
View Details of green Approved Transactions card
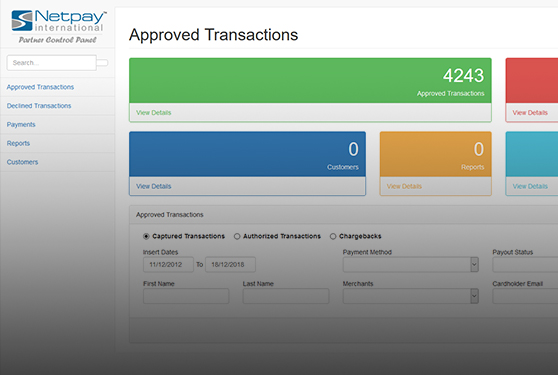pos(153,113)
